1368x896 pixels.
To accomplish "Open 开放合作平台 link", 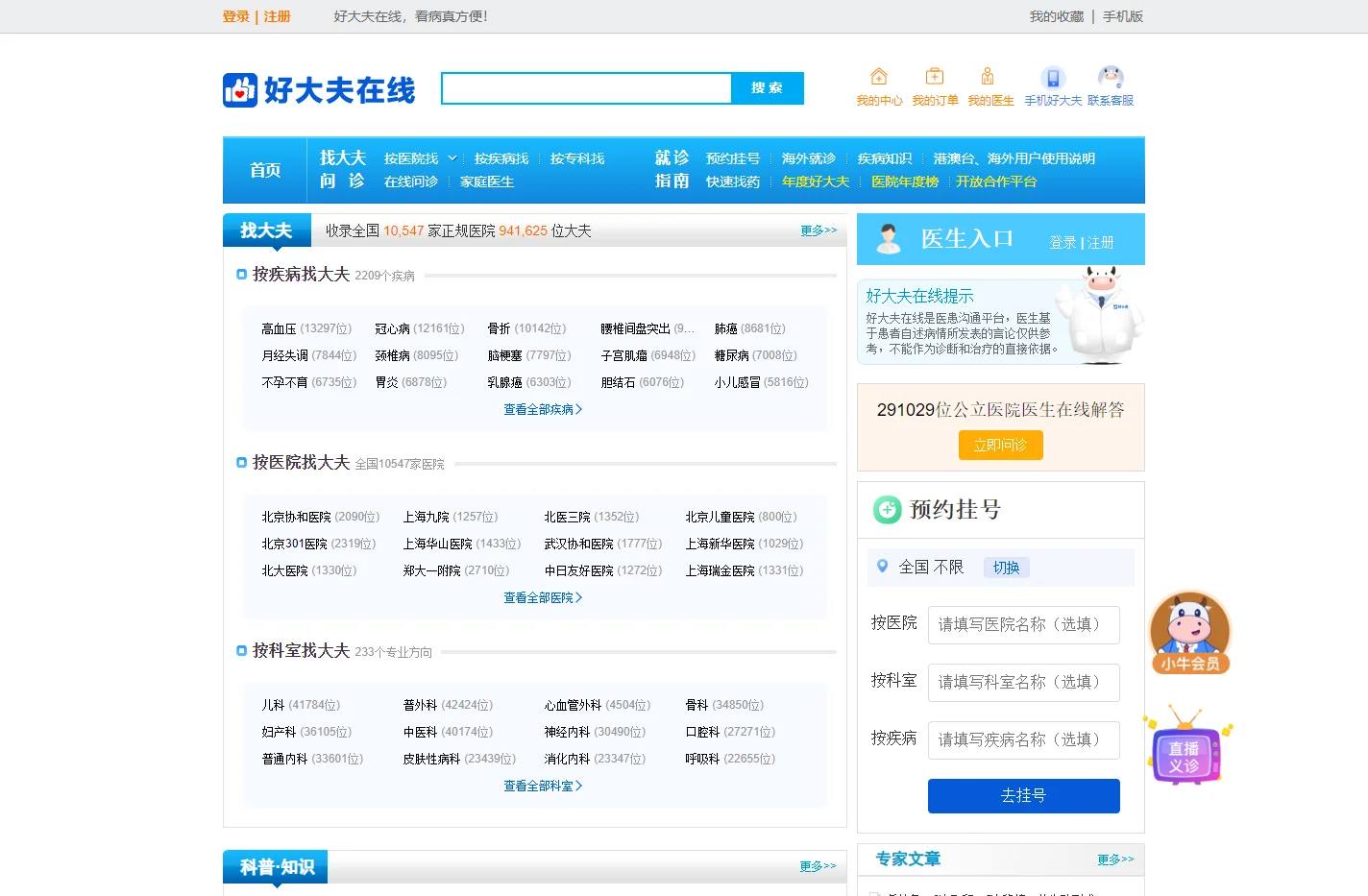I will click(x=996, y=182).
